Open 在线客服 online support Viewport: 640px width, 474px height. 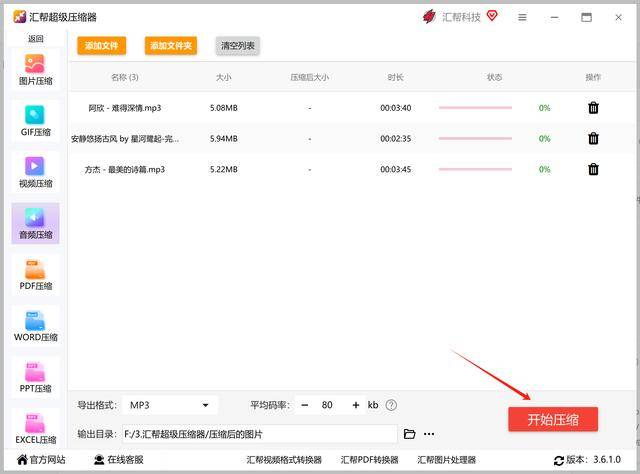(x=119, y=460)
